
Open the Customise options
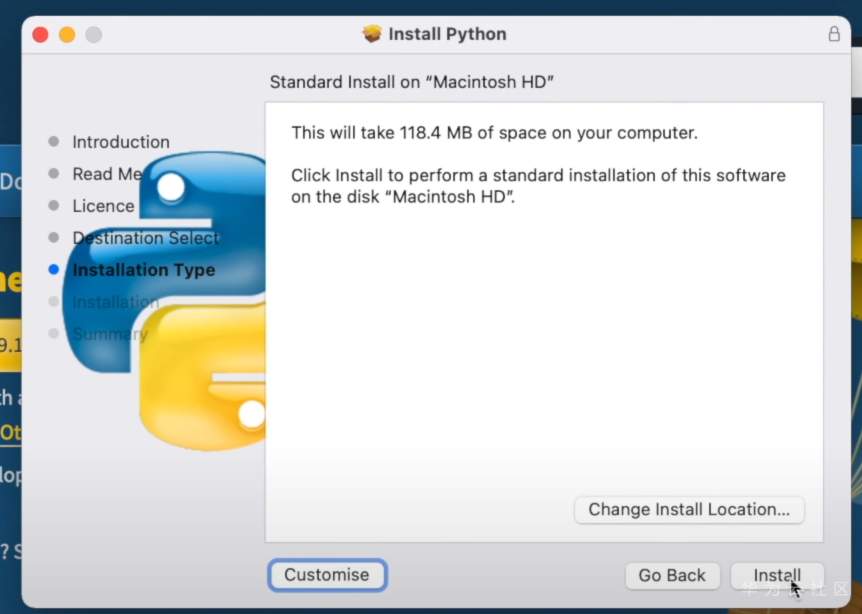(327, 575)
